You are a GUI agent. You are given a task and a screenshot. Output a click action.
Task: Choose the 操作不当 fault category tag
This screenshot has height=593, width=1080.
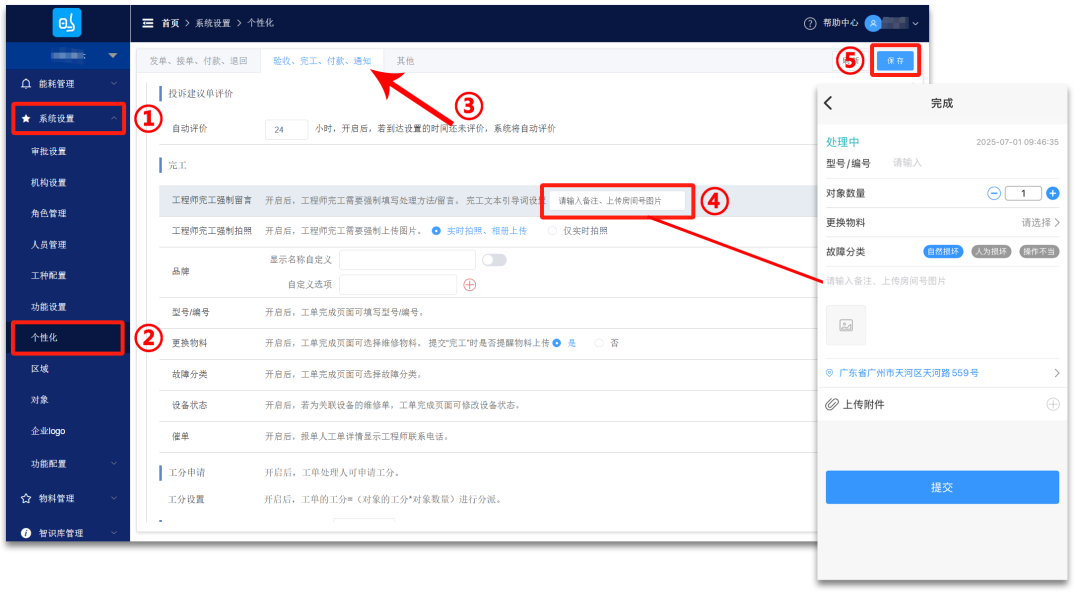(1039, 251)
